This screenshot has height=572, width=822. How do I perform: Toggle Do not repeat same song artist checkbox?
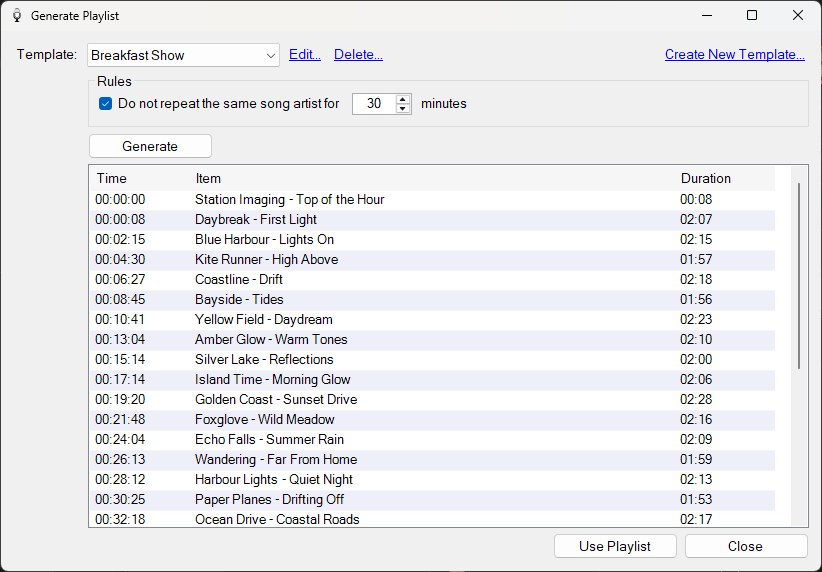point(105,104)
